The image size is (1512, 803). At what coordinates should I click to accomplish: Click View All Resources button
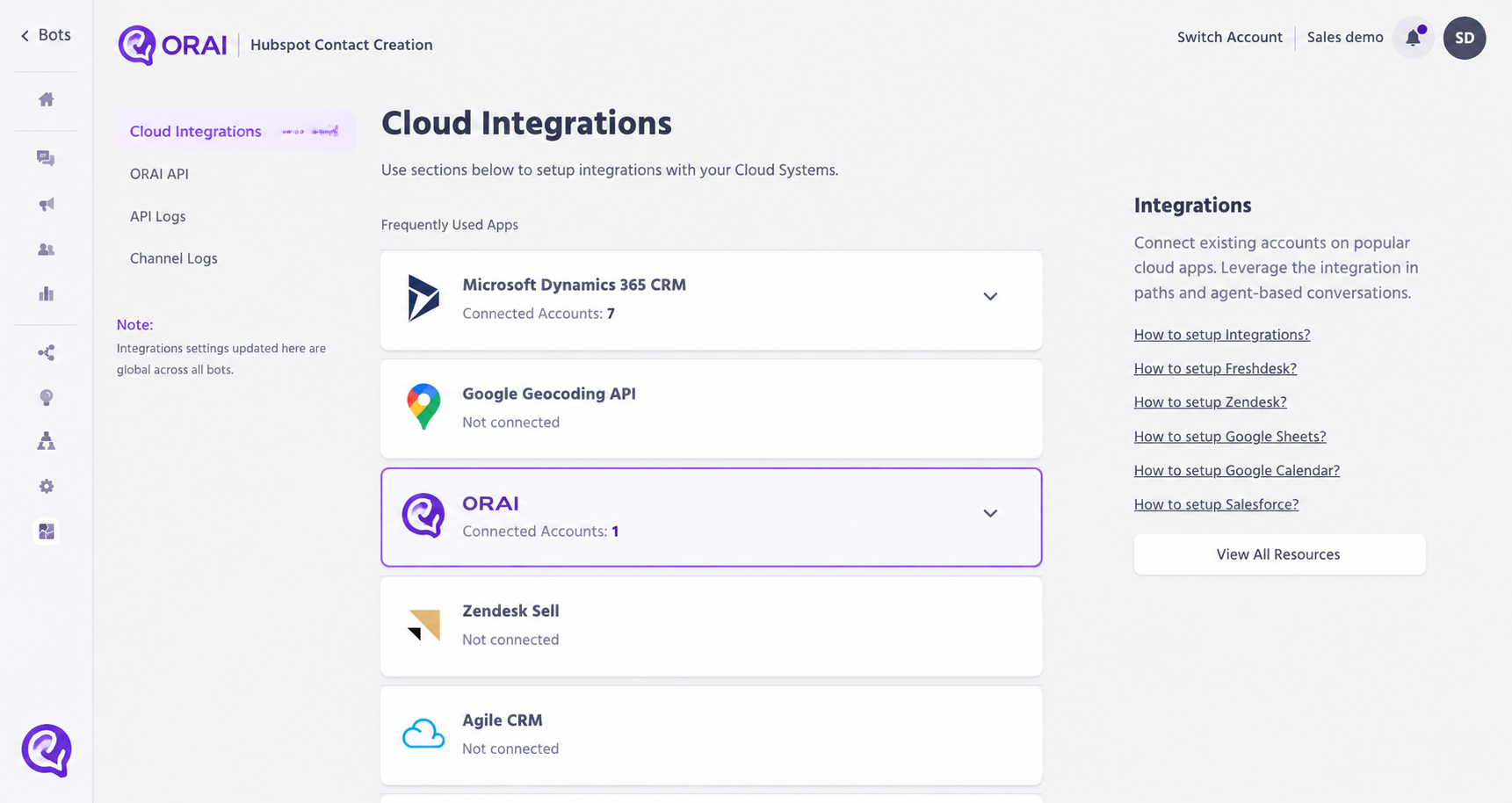1279,554
